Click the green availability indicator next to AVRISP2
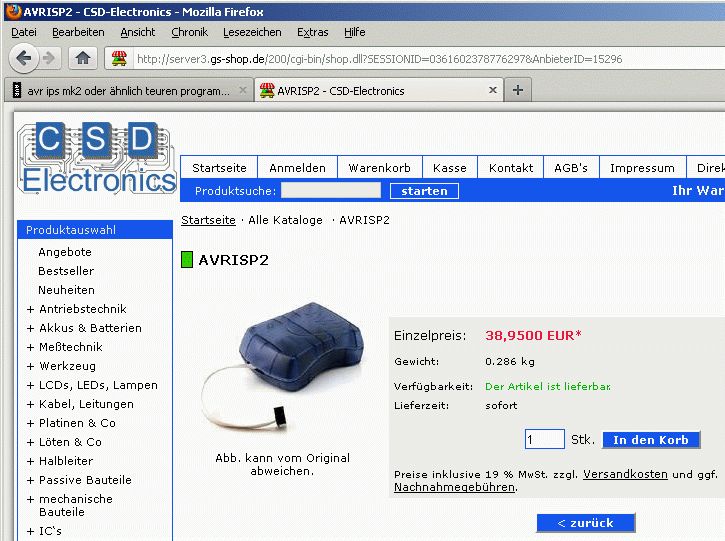The height and width of the screenshot is (541, 725). point(187,259)
